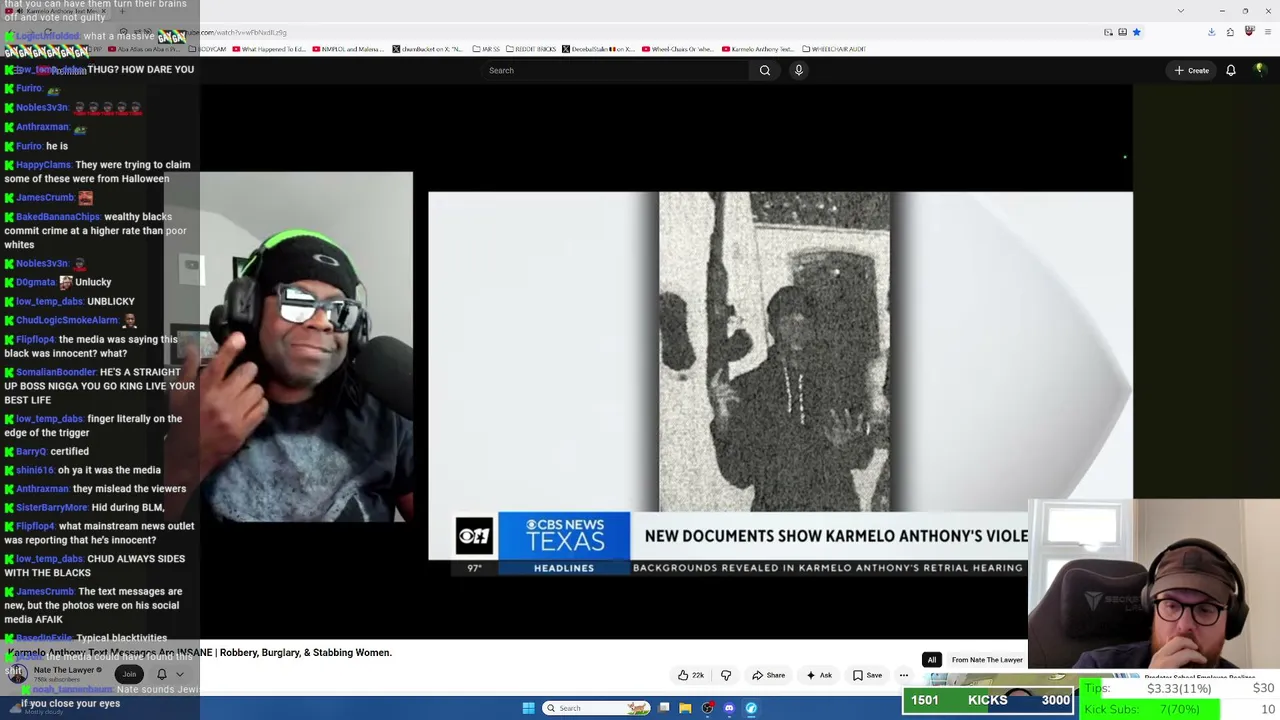
Task: Click the YouTube search magnifier button
Action: (x=765, y=70)
